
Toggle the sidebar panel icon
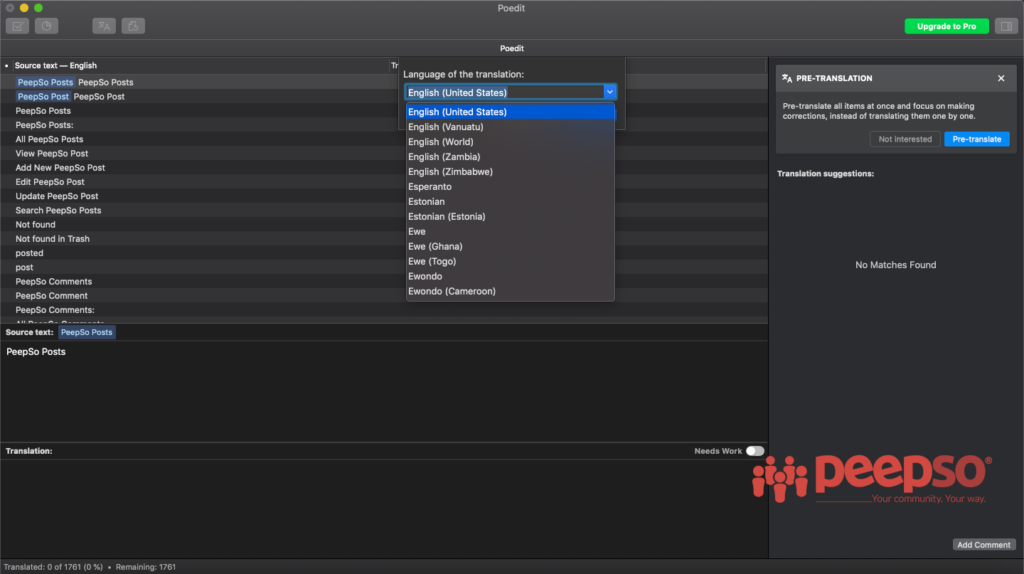click(x=1005, y=26)
